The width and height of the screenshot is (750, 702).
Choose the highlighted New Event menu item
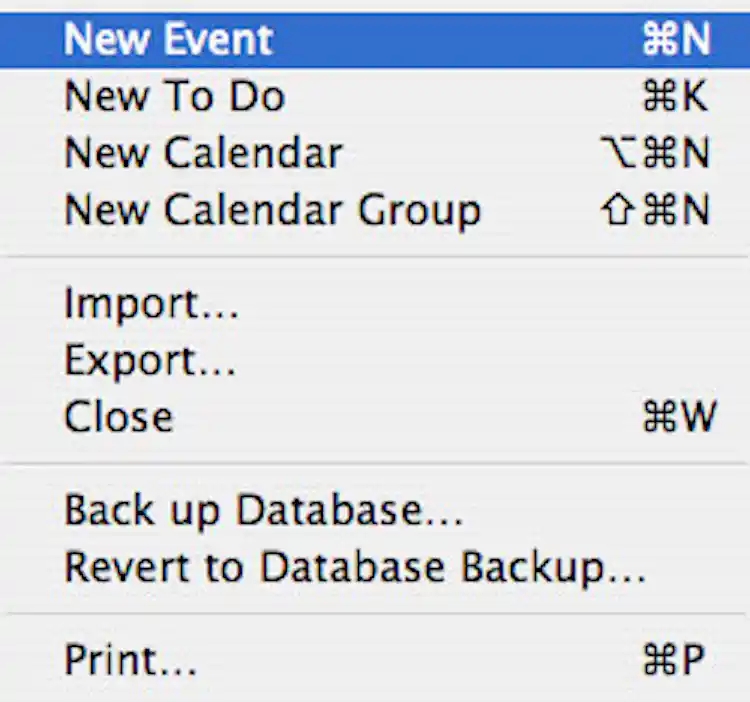tap(375, 40)
